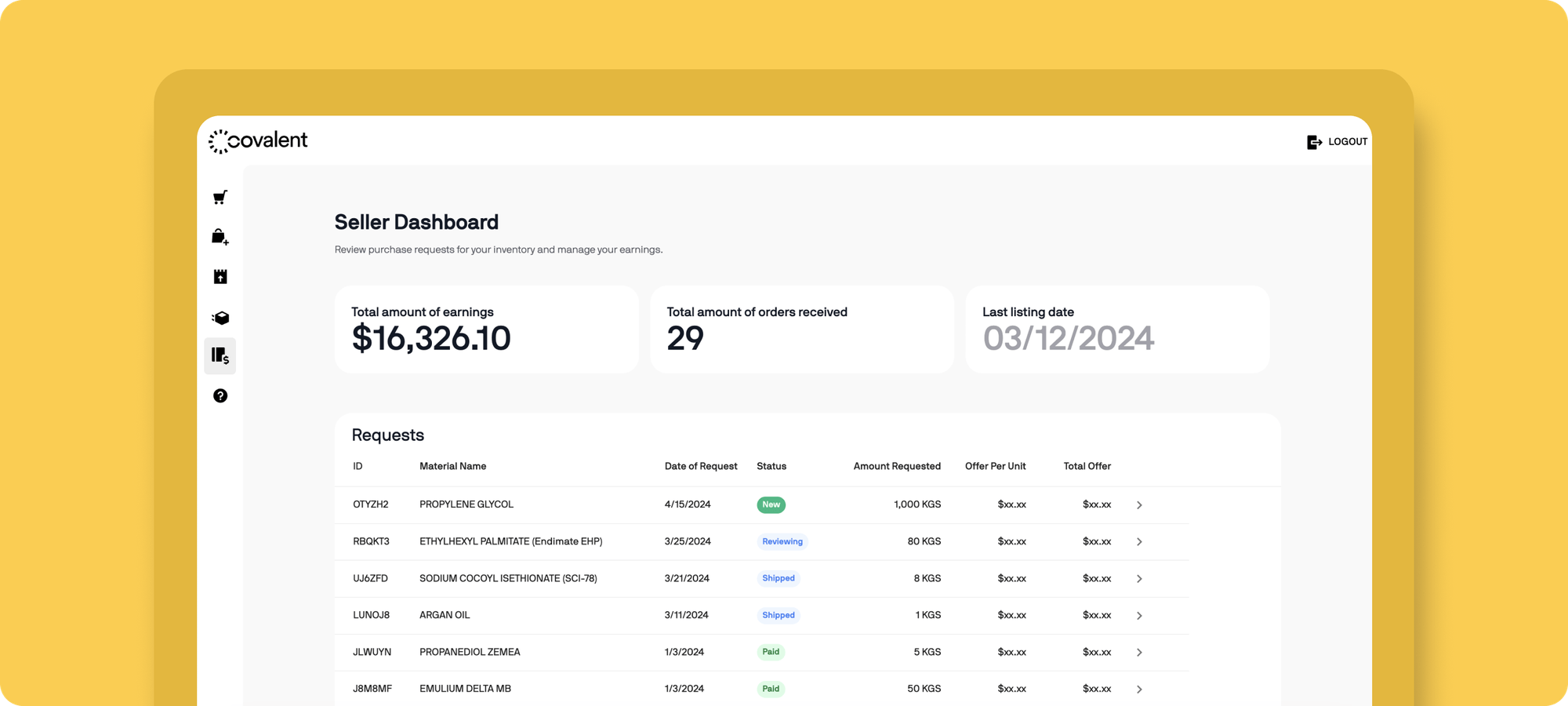Click the Paid badge for EMULIUM DELTA MB

tap(771, 690)
